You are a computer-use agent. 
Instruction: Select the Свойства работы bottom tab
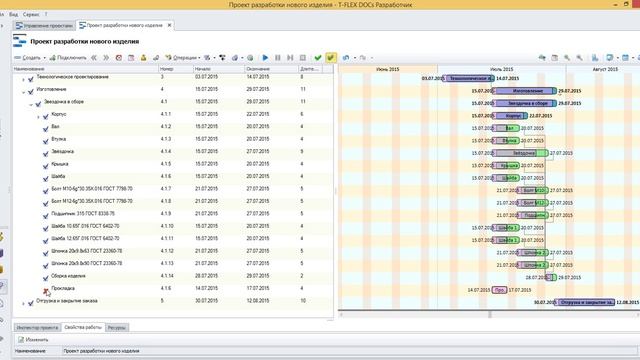[83, 327]
